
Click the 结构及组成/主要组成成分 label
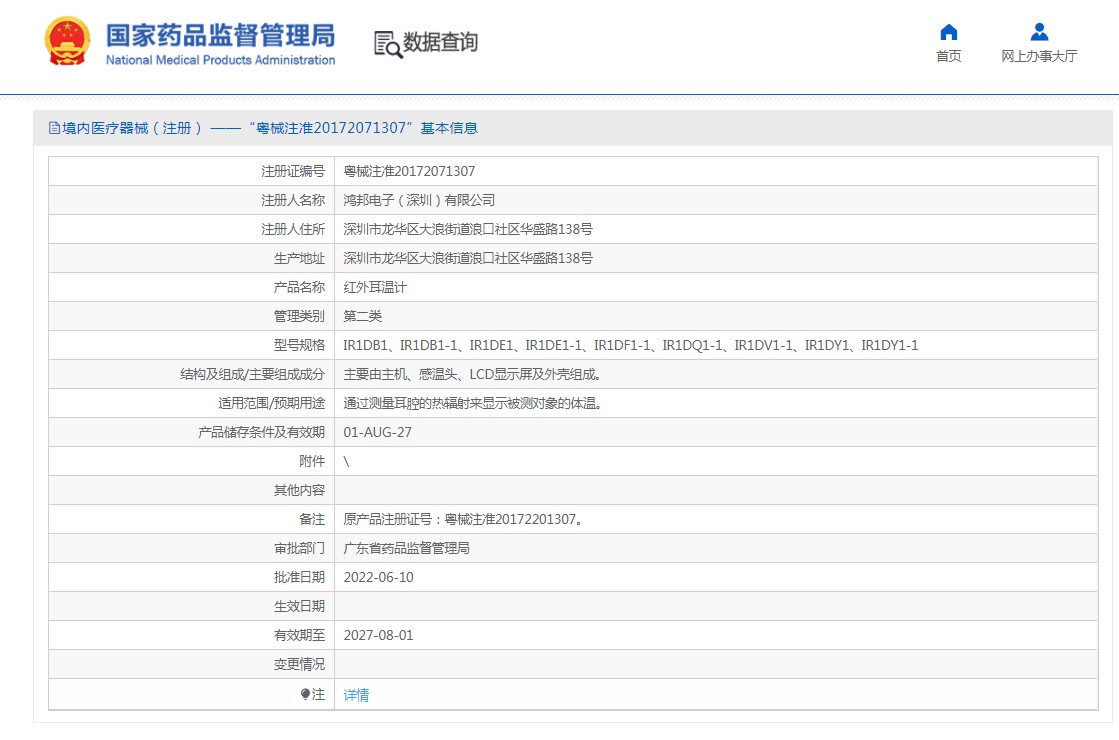click(x=252, y=375)
